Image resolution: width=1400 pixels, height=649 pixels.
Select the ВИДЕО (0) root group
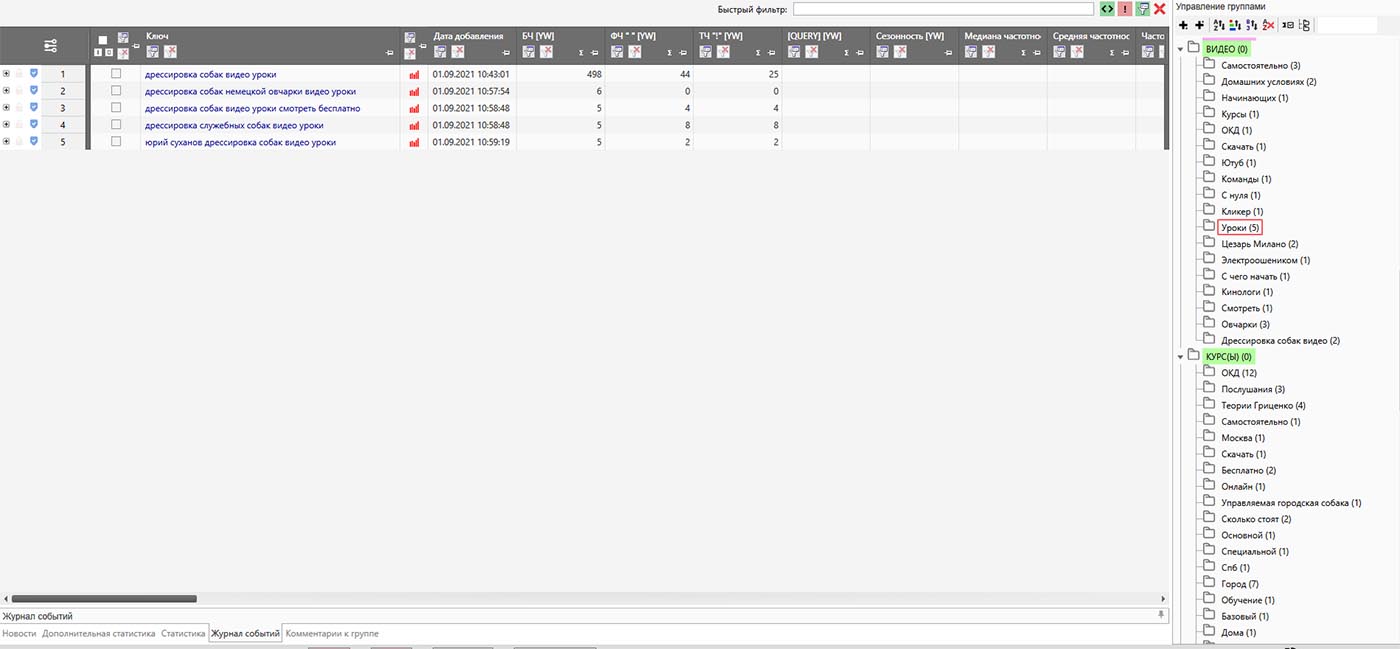point(1226,48)
